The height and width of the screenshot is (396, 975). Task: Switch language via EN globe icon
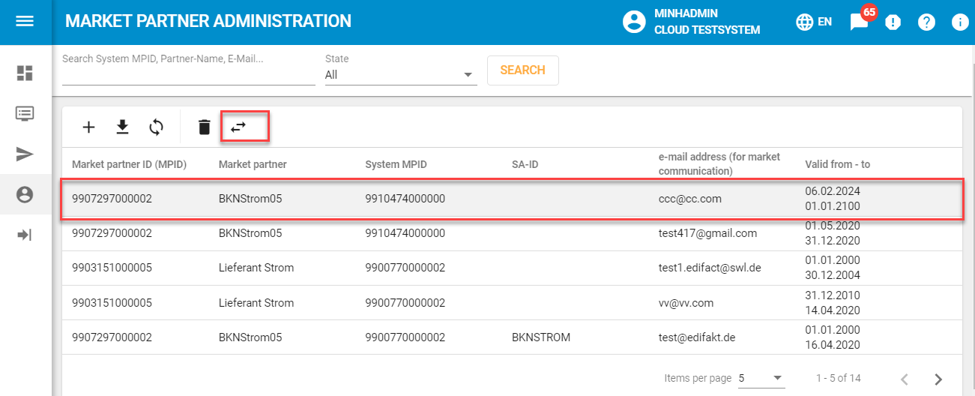(x=814, y=22)
